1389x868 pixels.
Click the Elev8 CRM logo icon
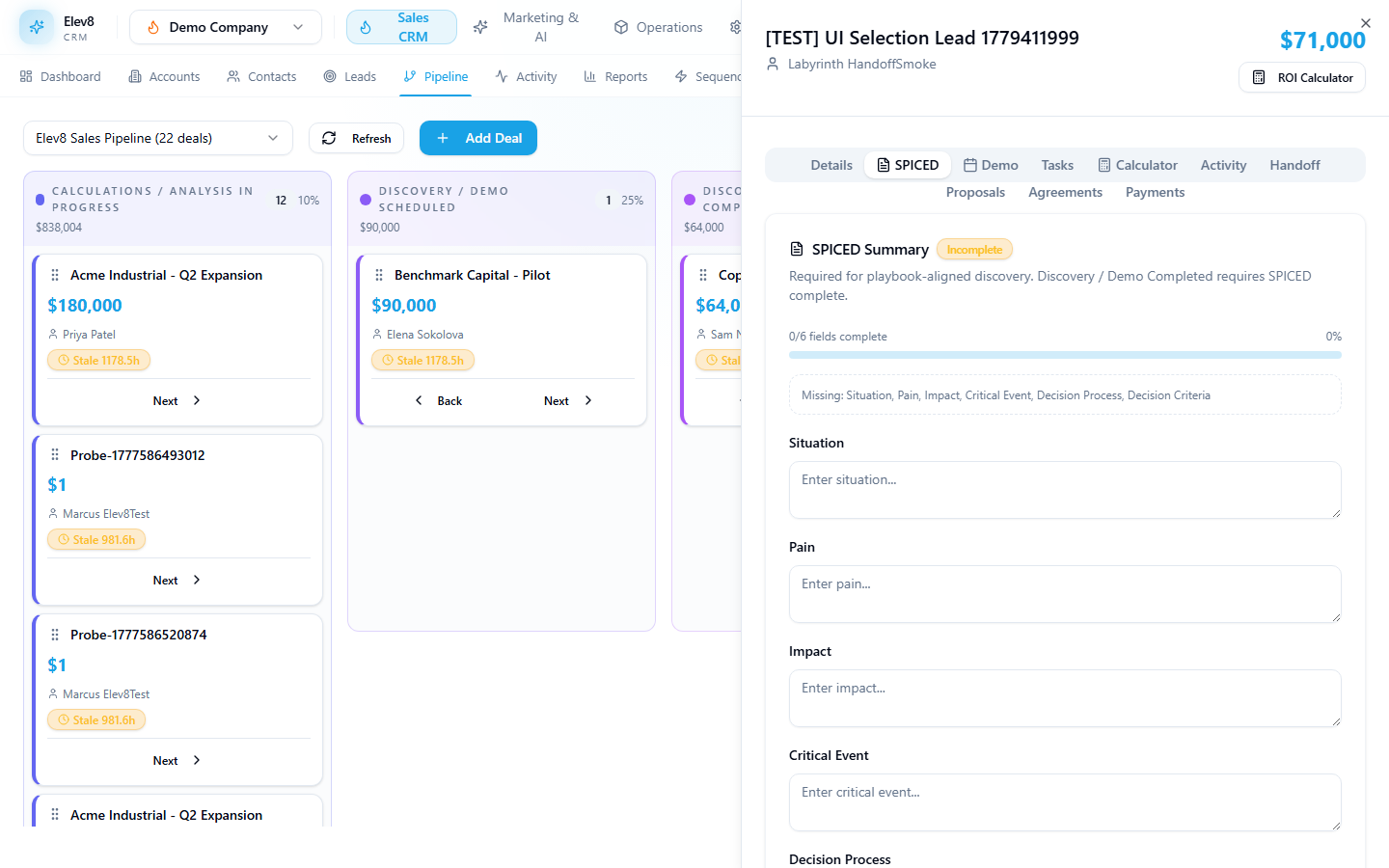pyautogui.click(x=37, y=27)
